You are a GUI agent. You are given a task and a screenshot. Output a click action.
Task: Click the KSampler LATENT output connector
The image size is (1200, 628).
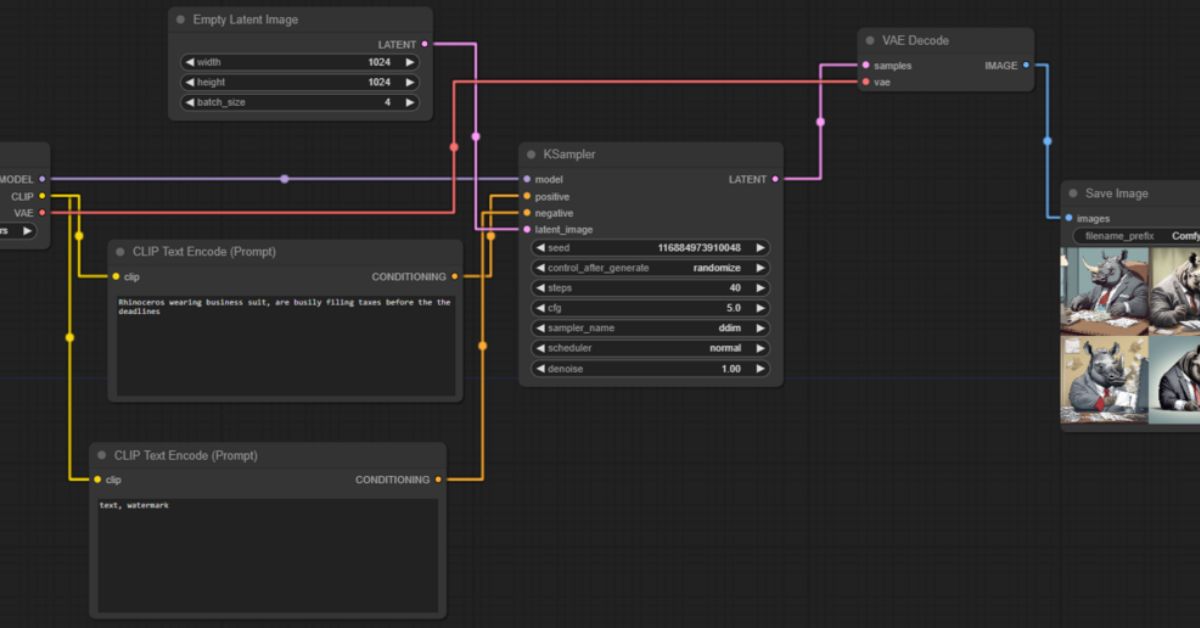[775, 179]
